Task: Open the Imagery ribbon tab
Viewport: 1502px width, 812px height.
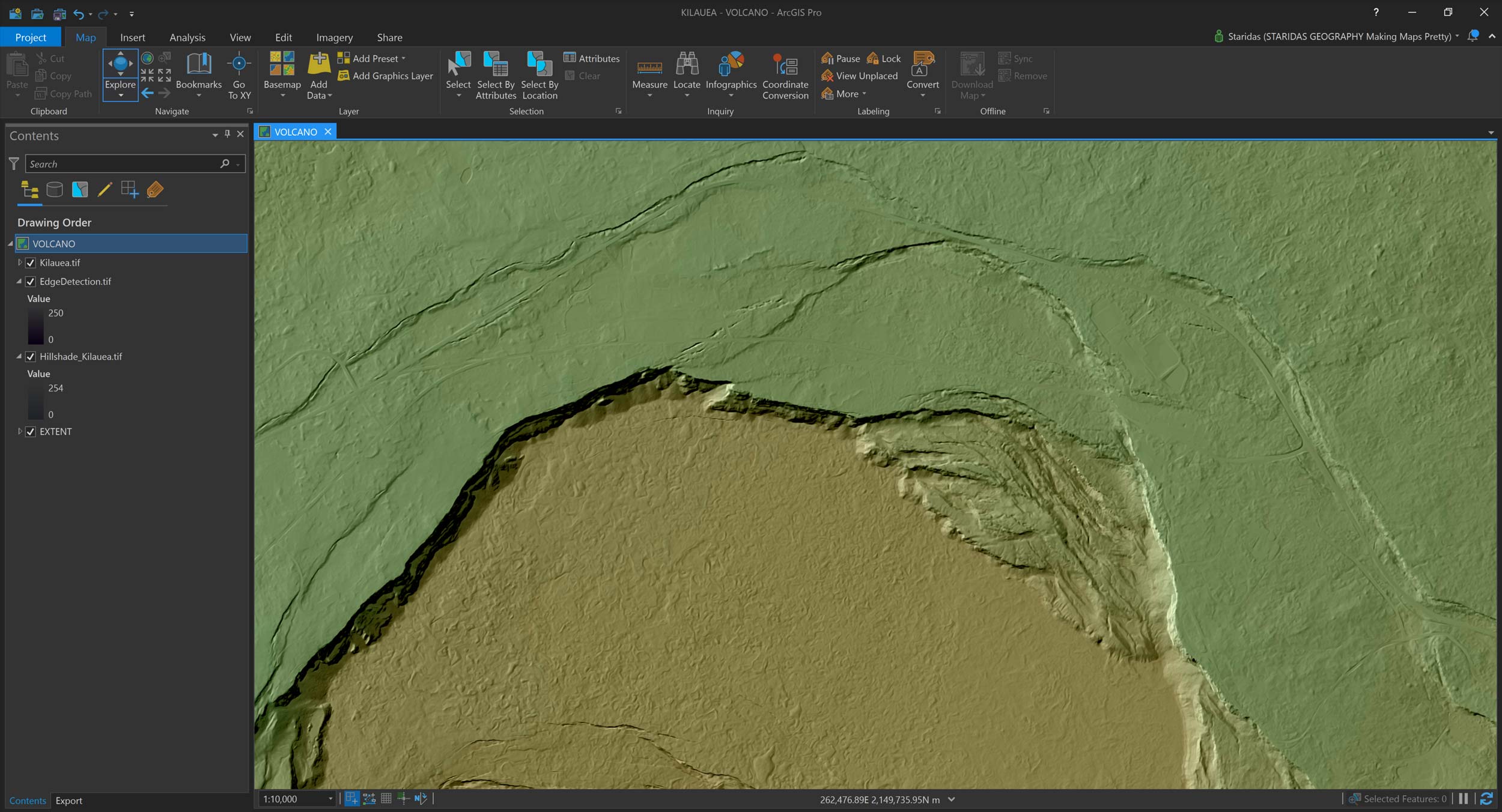Action: [334, 37]
